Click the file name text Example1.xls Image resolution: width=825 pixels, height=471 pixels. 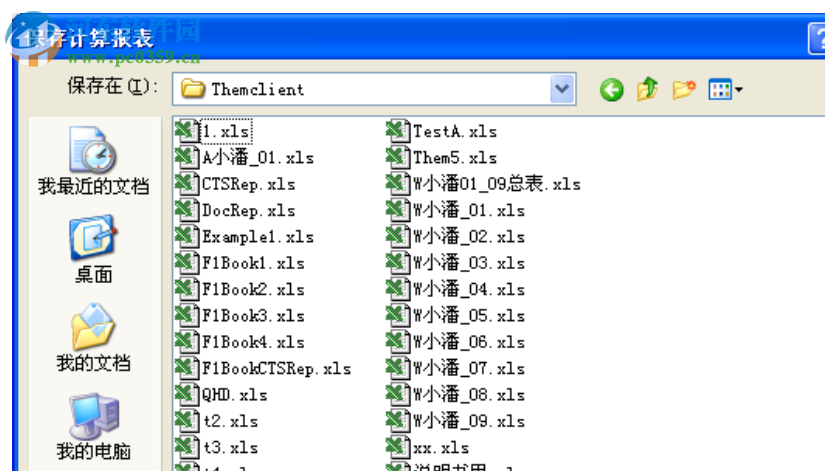pos(258,237)
